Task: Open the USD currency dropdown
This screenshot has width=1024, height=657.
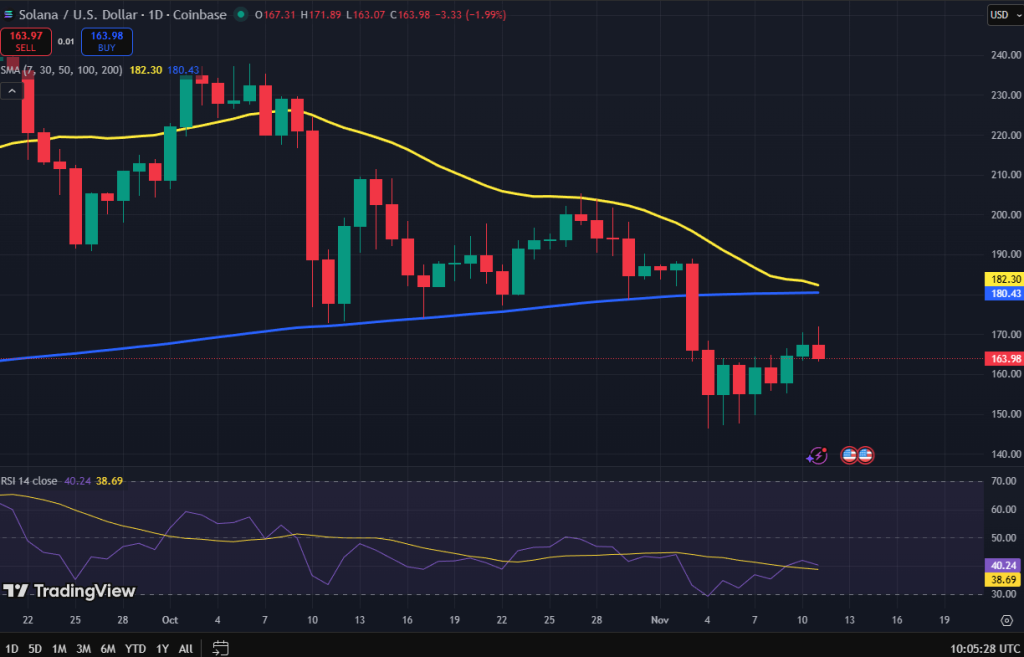Action: click(x=1002, y=15)
